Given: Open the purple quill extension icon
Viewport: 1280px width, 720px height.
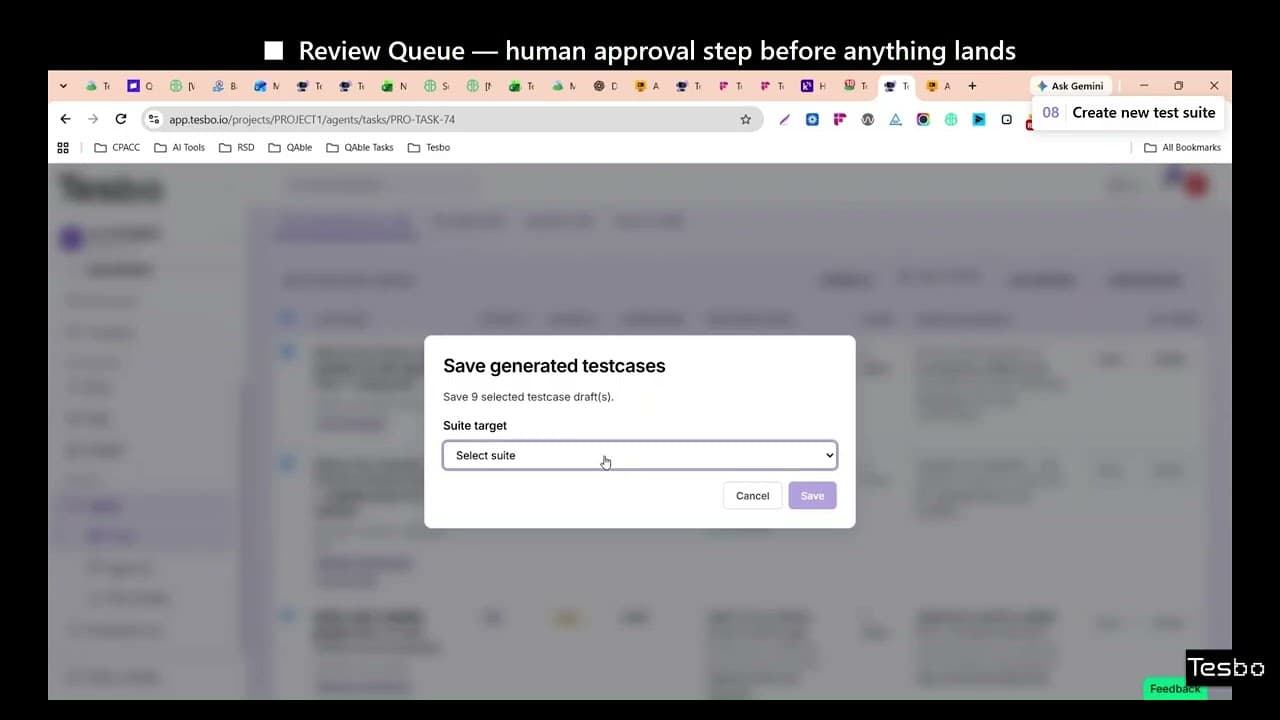Looking at the screenshot, I should (784, 119).
